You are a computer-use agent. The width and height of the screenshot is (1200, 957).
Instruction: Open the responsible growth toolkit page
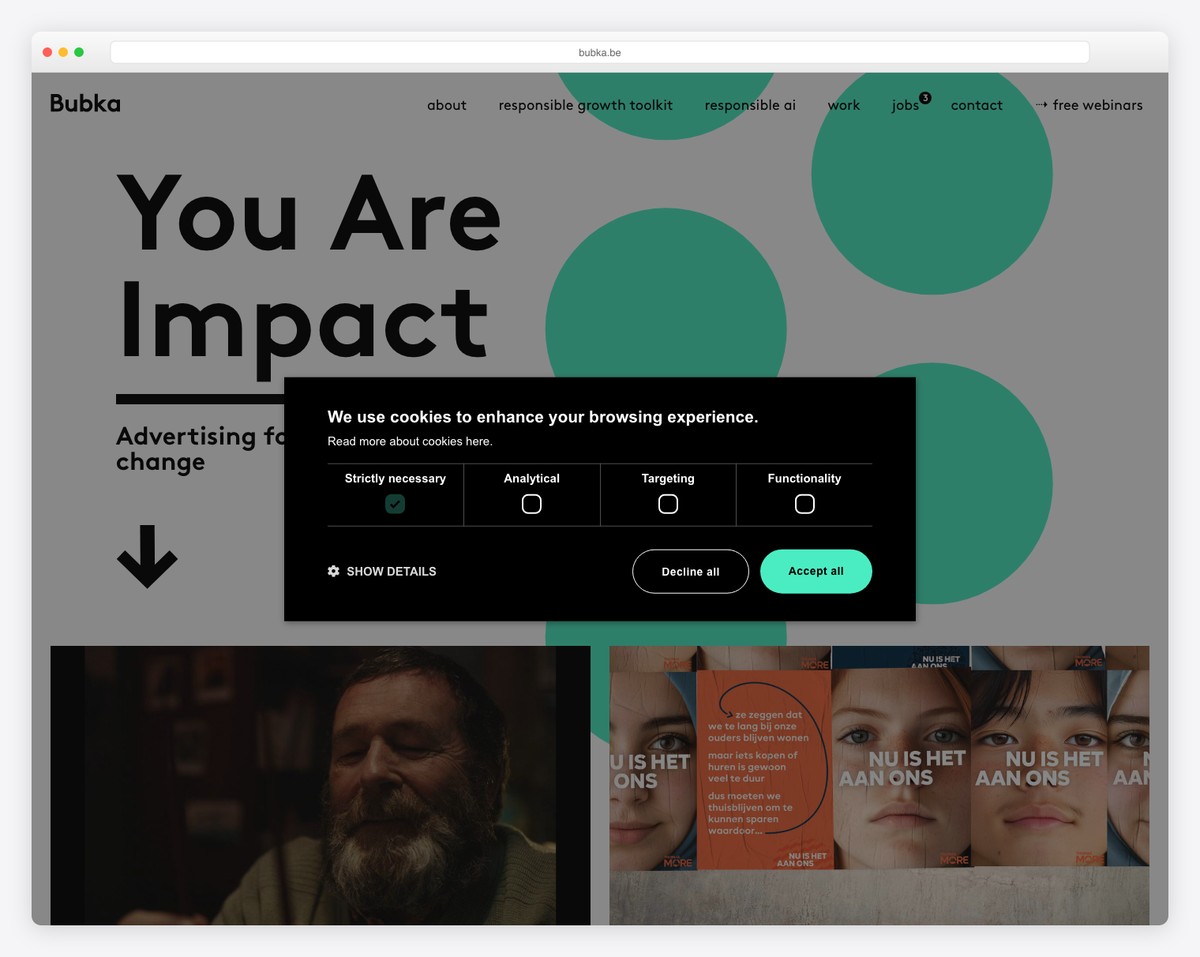pos(586,105)
